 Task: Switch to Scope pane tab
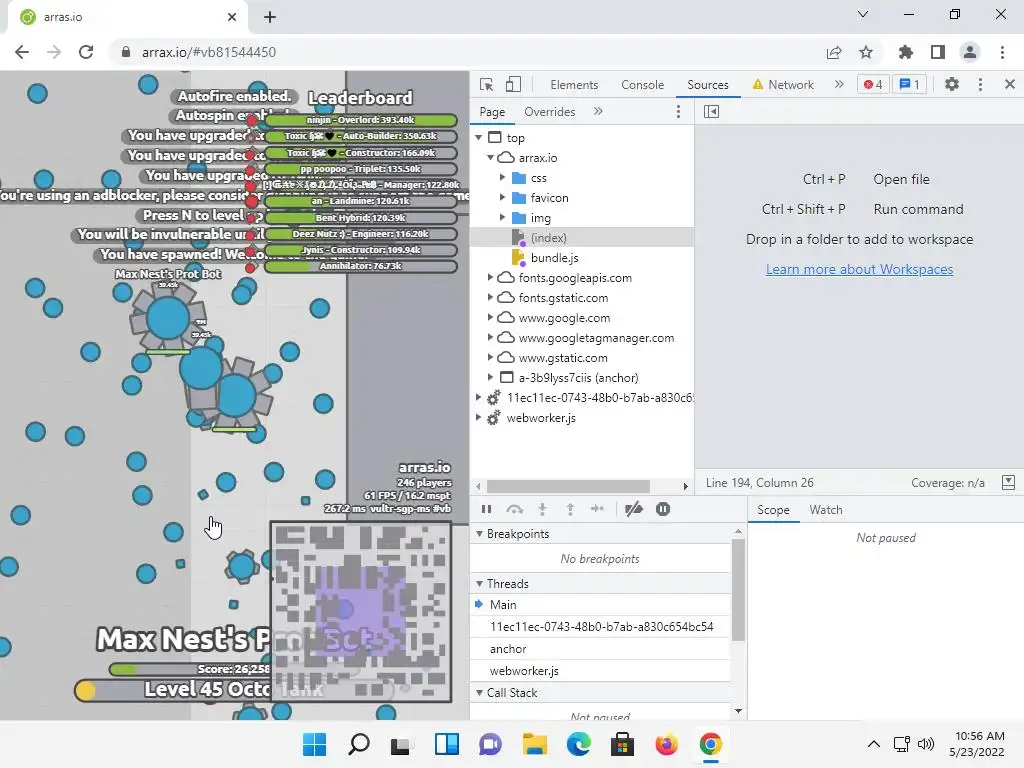click(773, 510)
